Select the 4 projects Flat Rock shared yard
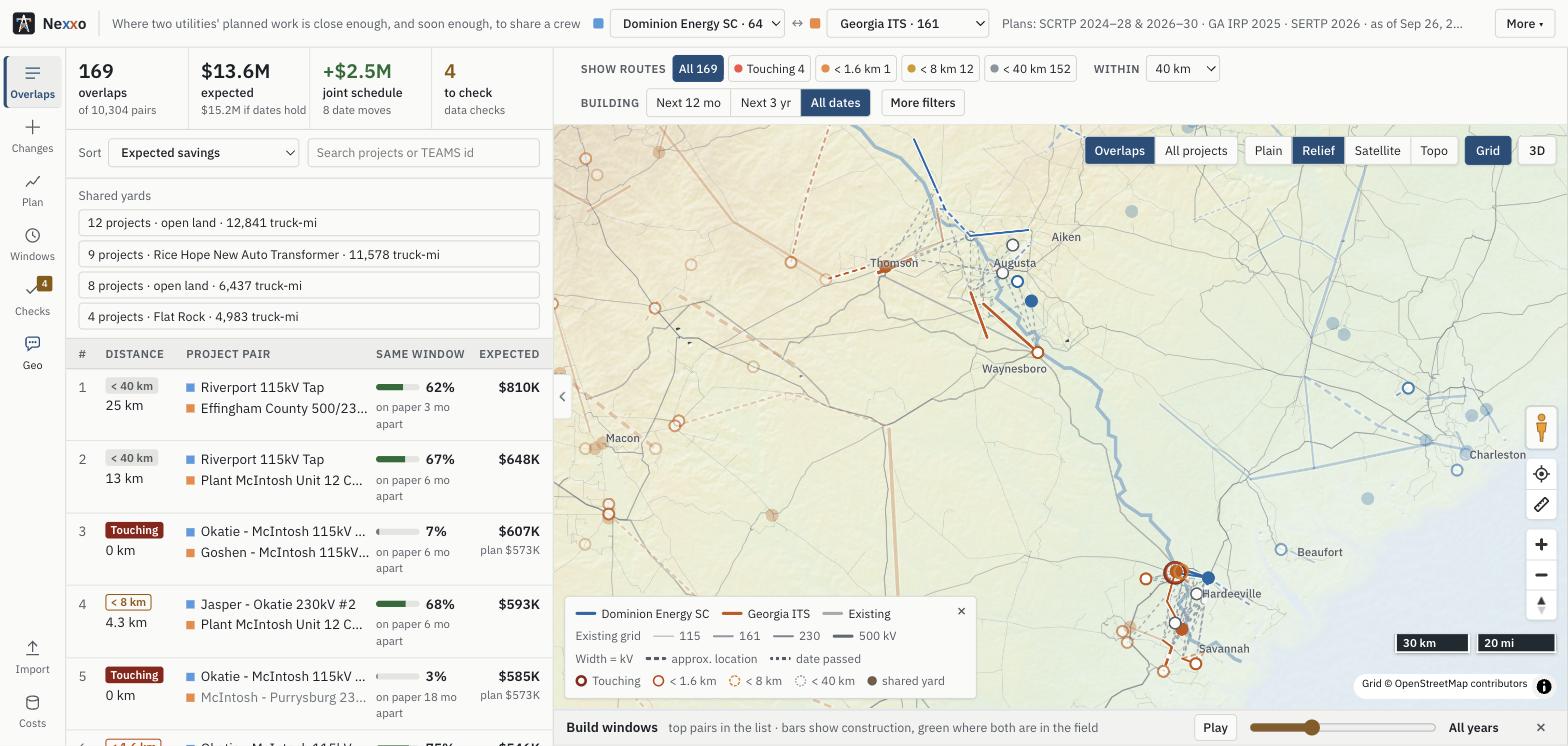1568x746 pixels. pyautogui.click(x=309, y=317)
